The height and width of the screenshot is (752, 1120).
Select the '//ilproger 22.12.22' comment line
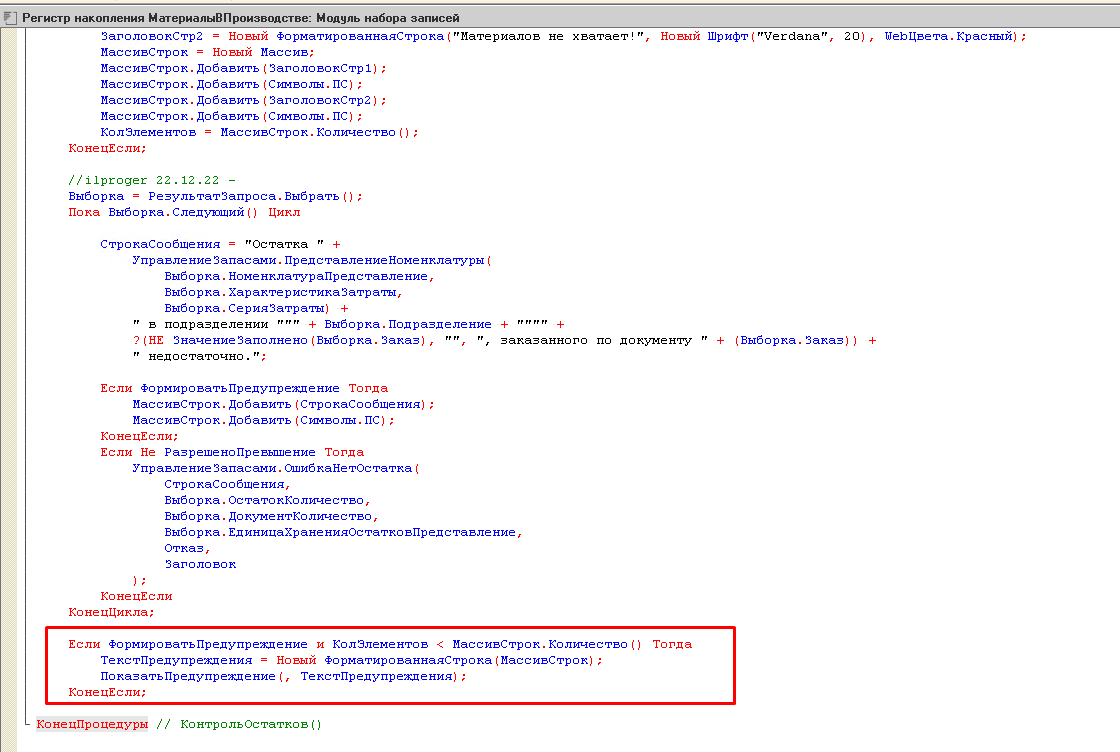151,180
